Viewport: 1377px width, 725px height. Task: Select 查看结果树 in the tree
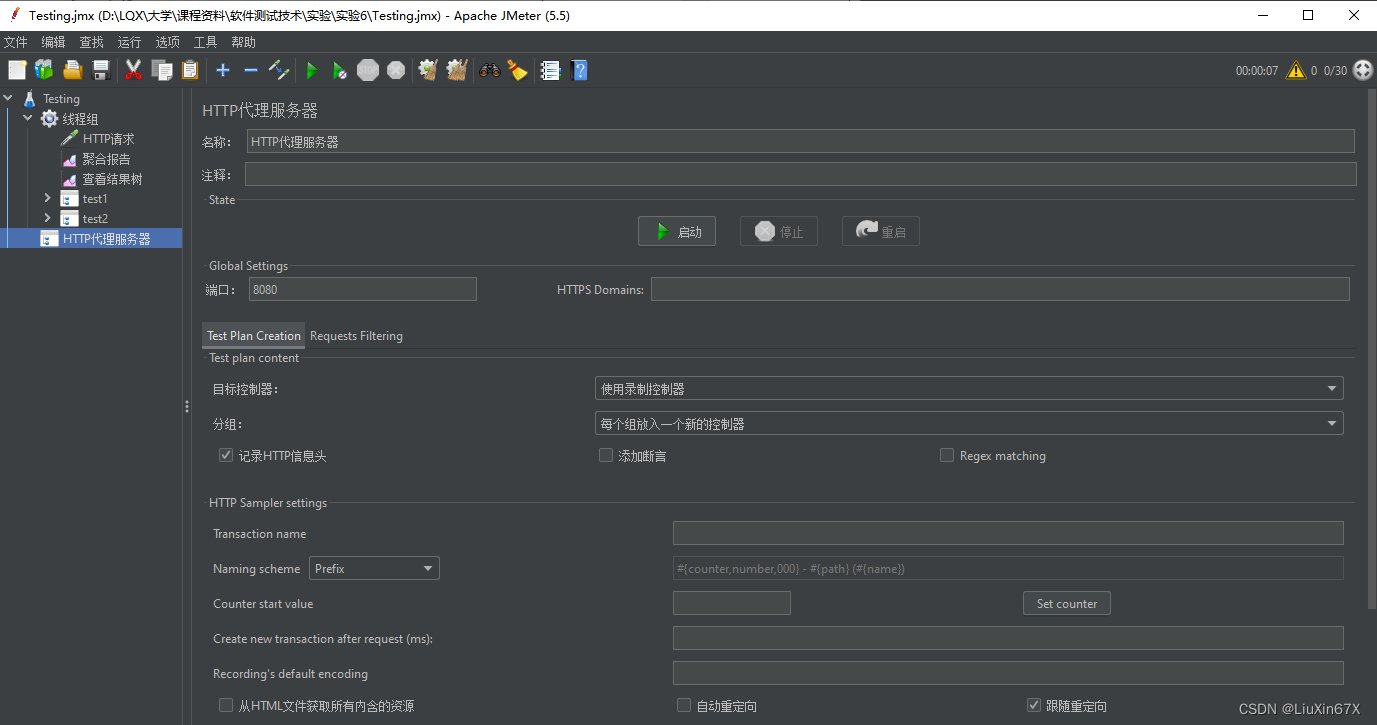point(112,178)
